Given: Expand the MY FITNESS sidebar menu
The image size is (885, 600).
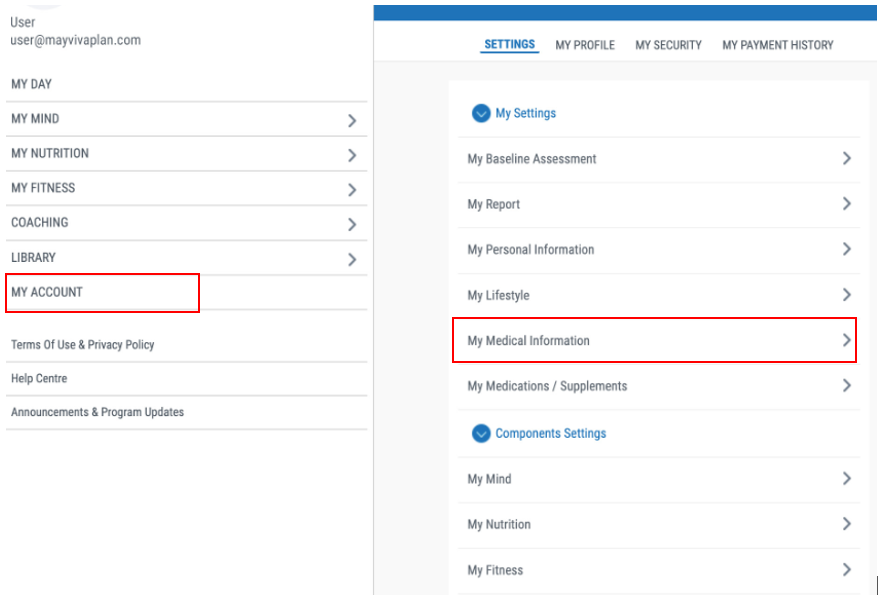Looking at the screenshot, I should [x=351, y=190].
